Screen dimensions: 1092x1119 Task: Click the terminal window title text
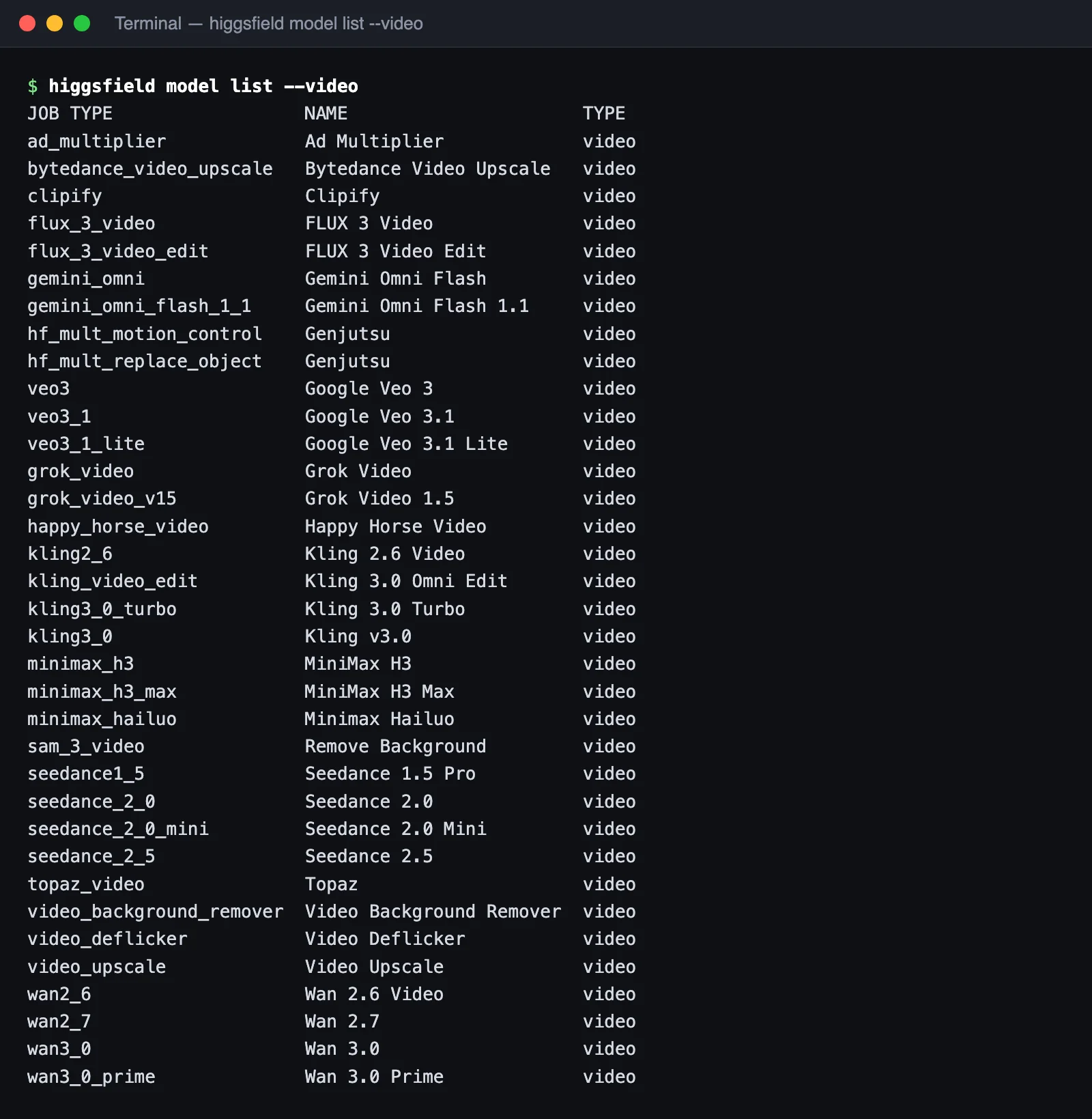point(269,23)
